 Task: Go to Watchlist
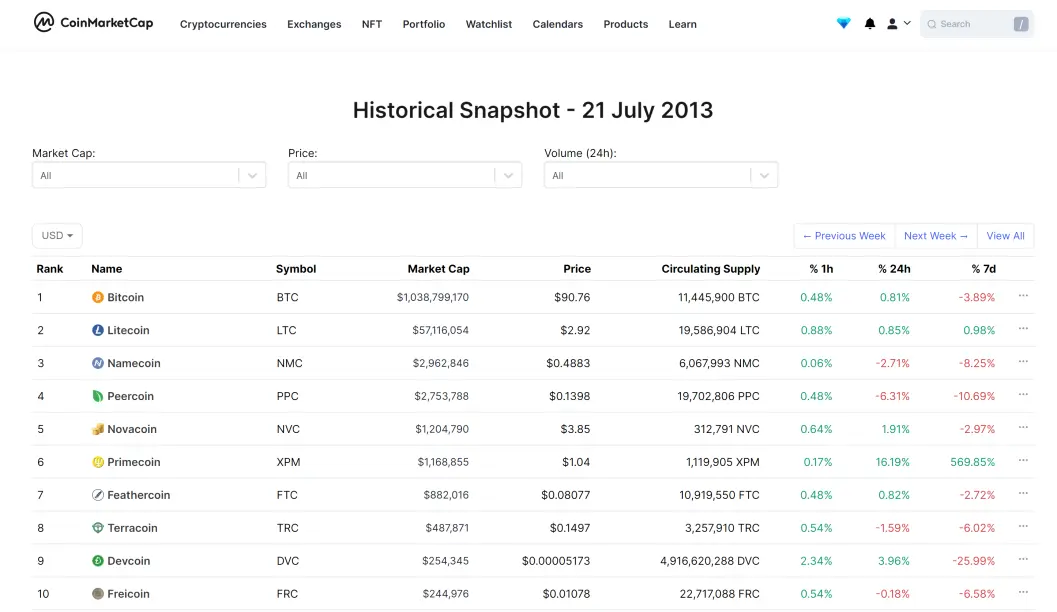(489, 24)
